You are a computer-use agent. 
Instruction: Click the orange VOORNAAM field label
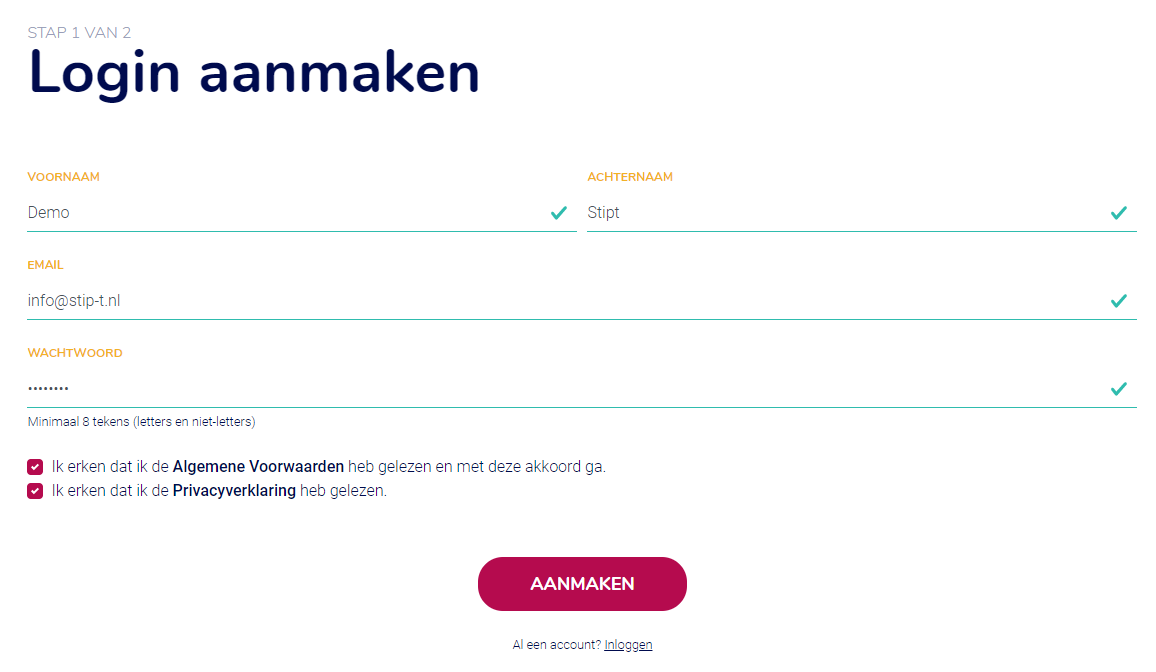click(x=64, y=176)
